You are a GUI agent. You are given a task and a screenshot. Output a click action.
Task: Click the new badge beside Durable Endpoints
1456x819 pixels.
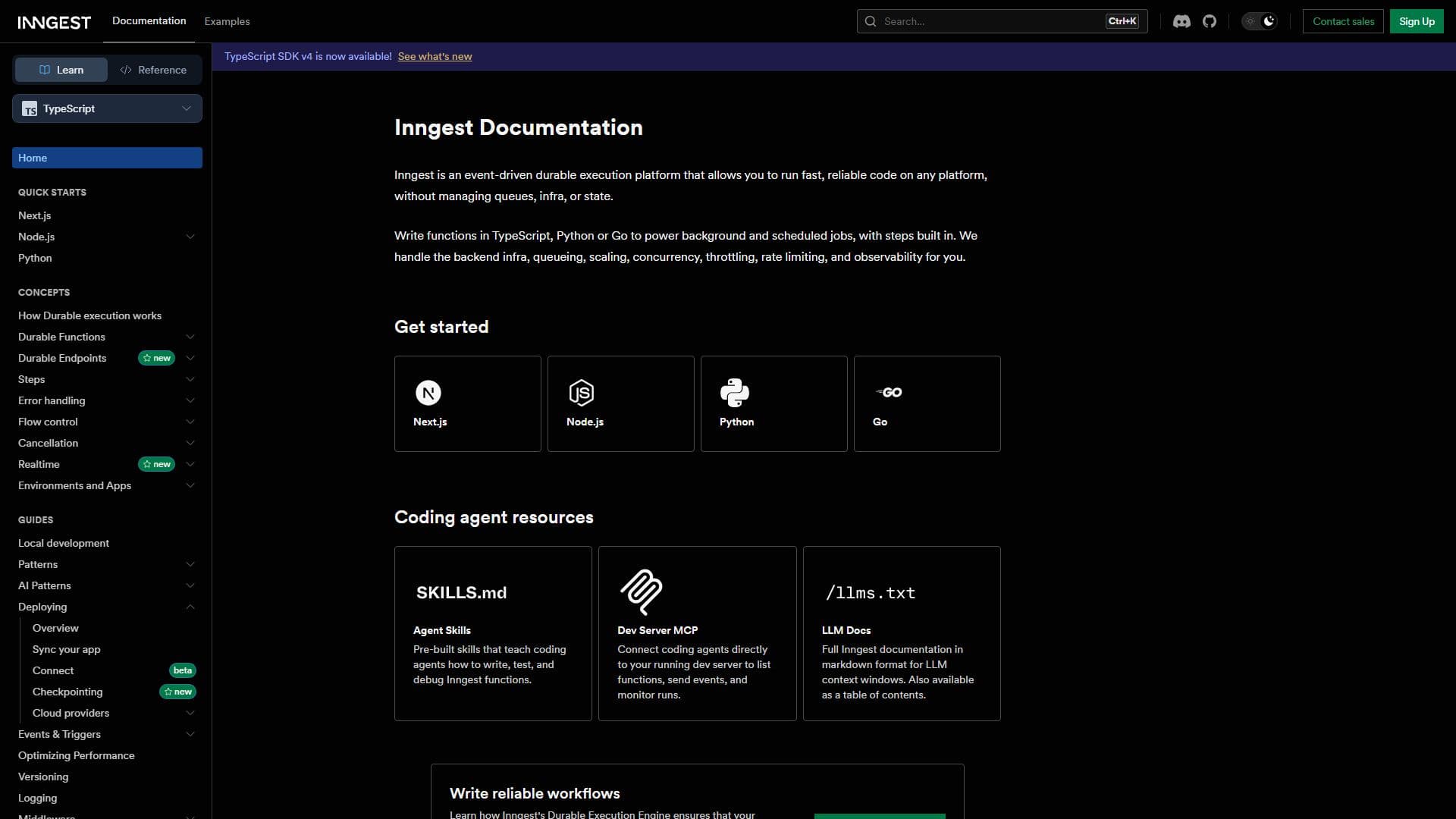coord(157,358)
